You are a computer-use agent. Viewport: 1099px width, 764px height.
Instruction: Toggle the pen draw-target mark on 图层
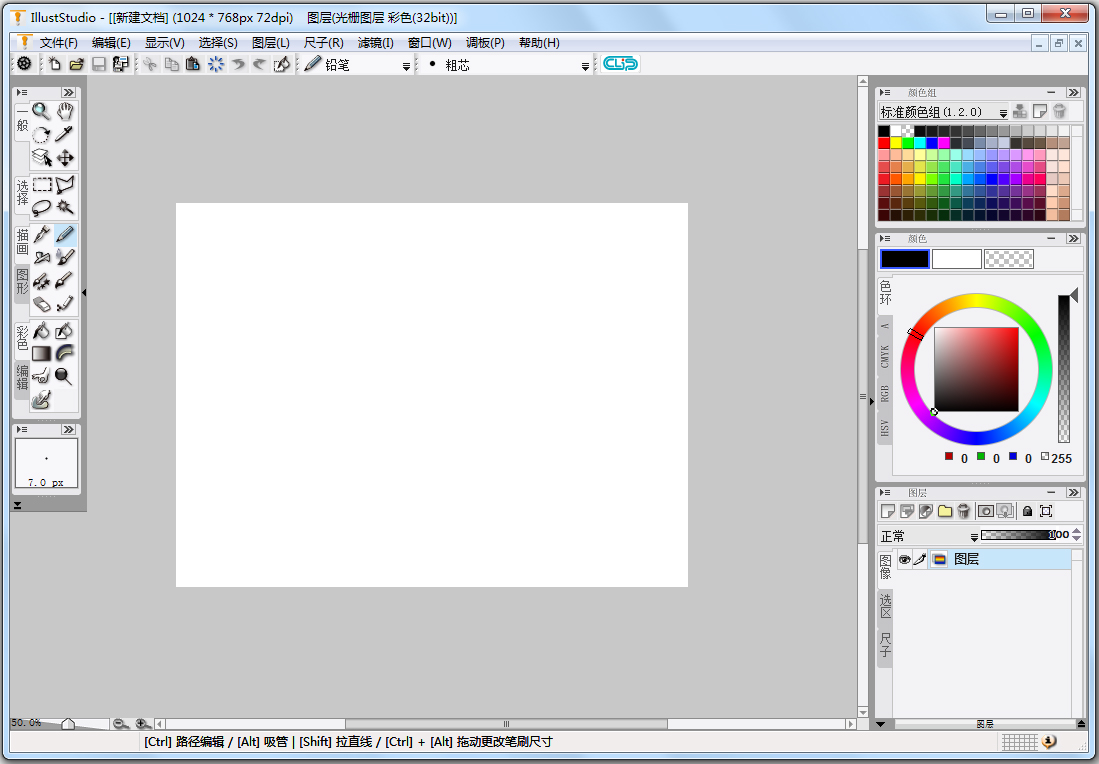pyautogui.click(x=920, y=560)
